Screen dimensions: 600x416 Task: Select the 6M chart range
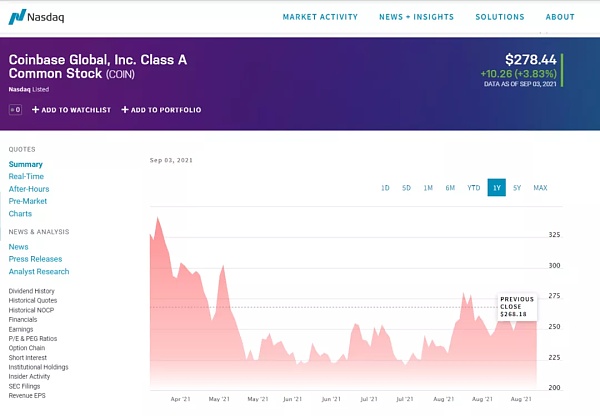point(450,188)
